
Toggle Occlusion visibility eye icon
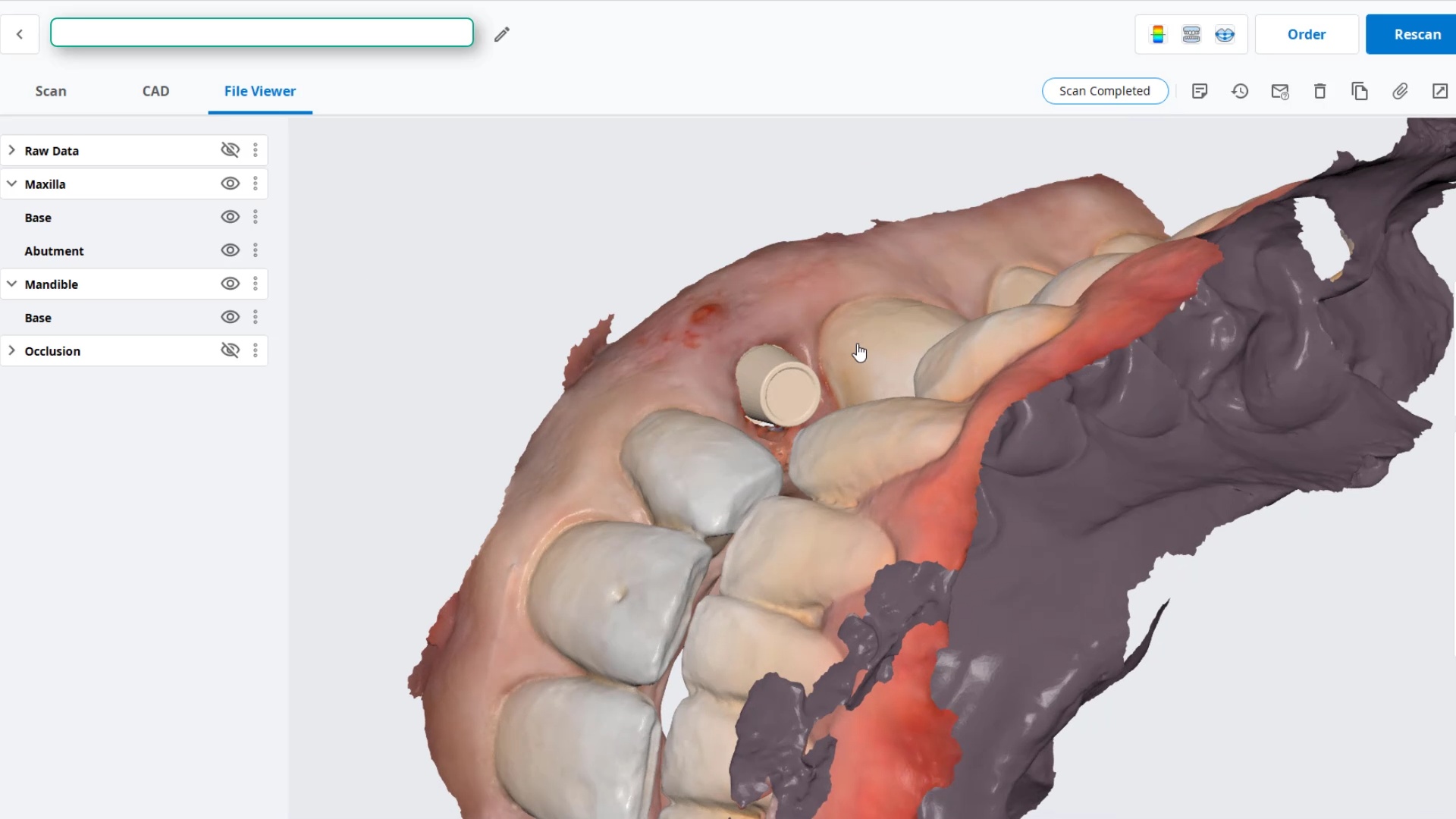pos(230,350)
